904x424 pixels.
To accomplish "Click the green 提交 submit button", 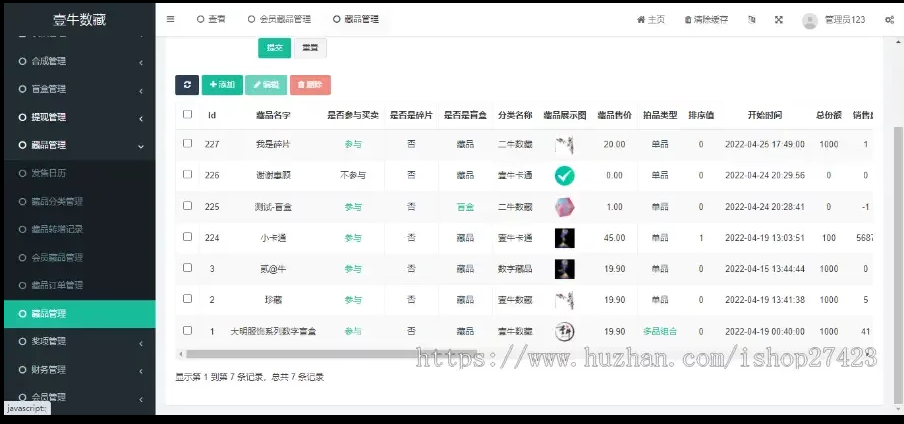I will pos(274,48).
